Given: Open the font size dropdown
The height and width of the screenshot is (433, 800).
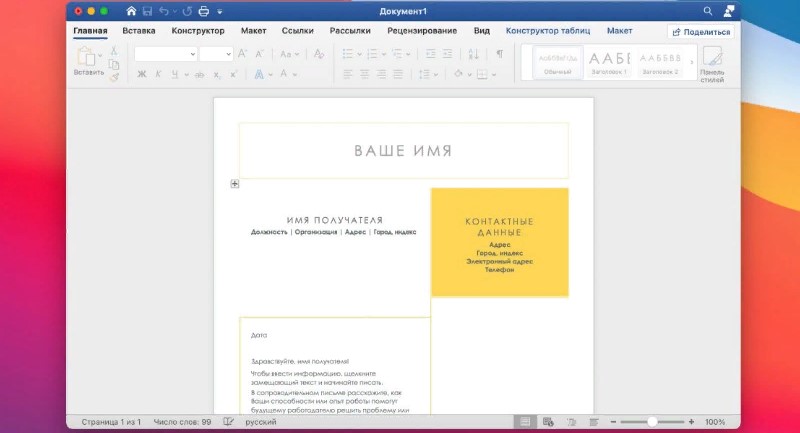Looking at the screenshot, I should coord(215,54).
